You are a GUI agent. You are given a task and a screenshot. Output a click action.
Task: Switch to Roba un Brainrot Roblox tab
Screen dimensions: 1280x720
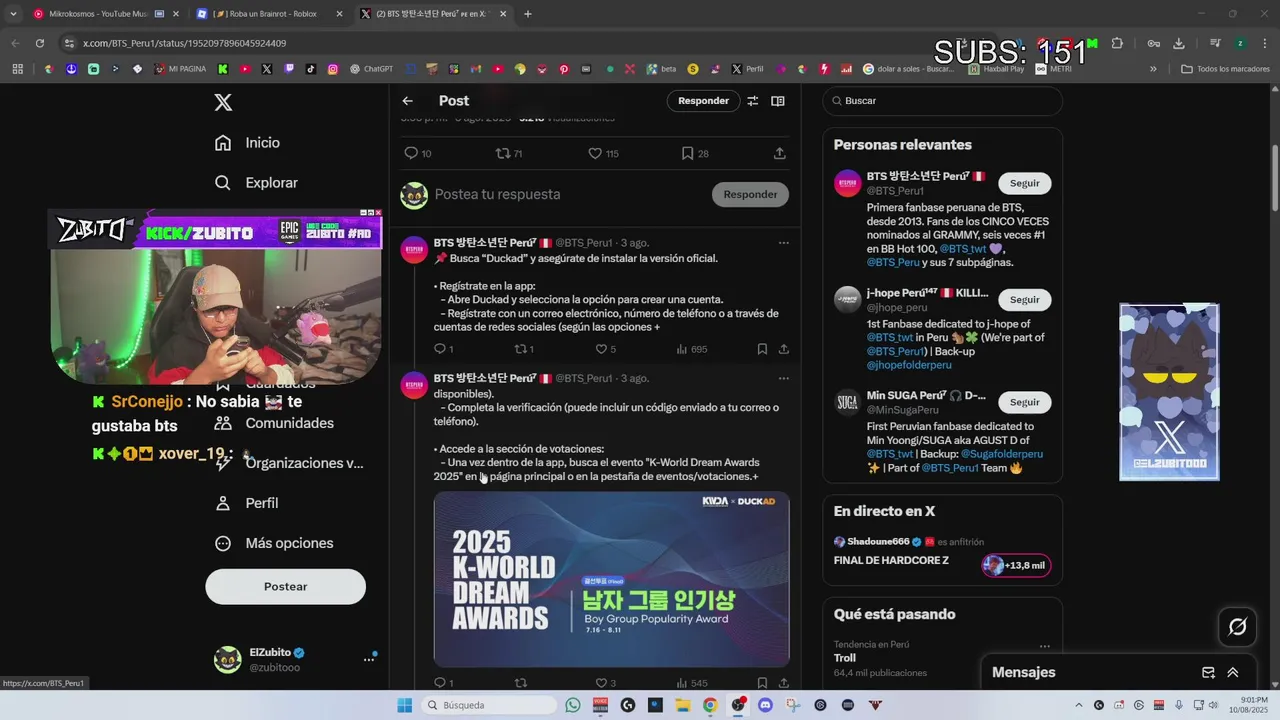click(268, 14)
